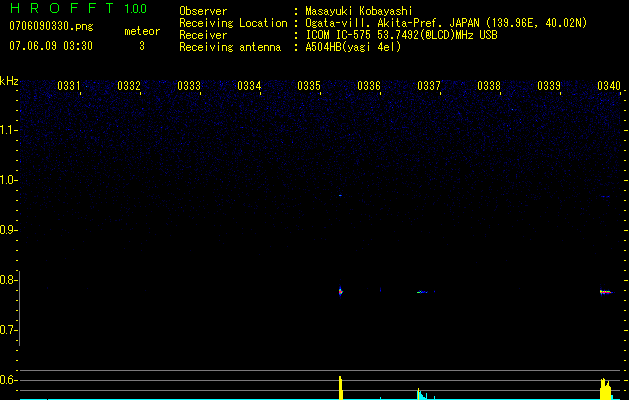Image resolution: width=629 pixels, height=400 pixels.
Task: Click the 0331 time marker
Action: coord(69,86)
